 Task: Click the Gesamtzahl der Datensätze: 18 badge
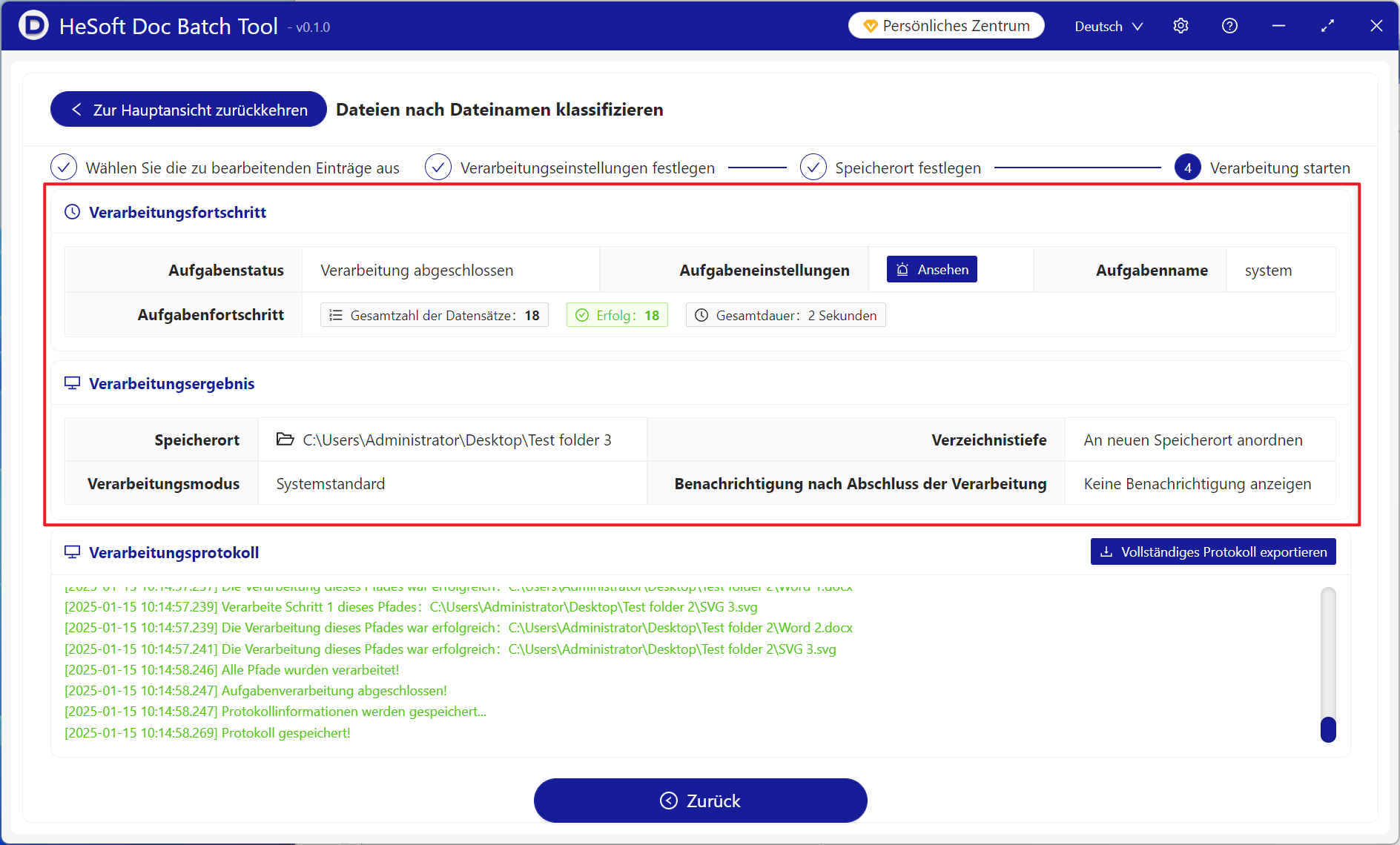tap(435, 315)
